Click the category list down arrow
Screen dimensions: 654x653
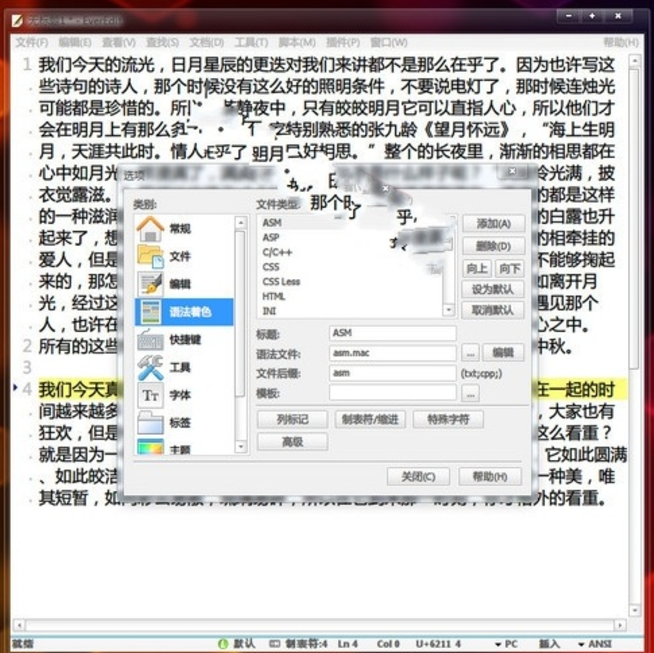[x=241, y=447]
